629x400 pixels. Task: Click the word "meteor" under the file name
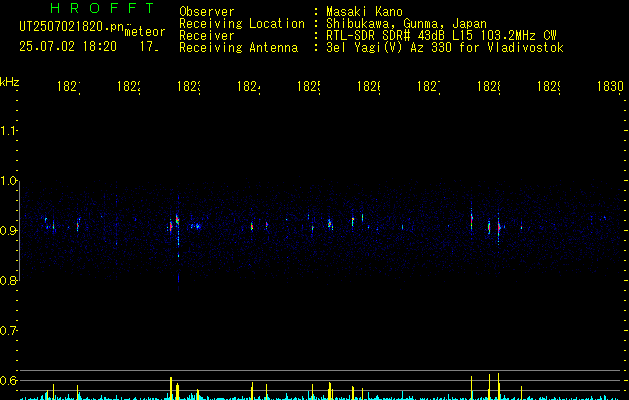(x=145, y=32)
